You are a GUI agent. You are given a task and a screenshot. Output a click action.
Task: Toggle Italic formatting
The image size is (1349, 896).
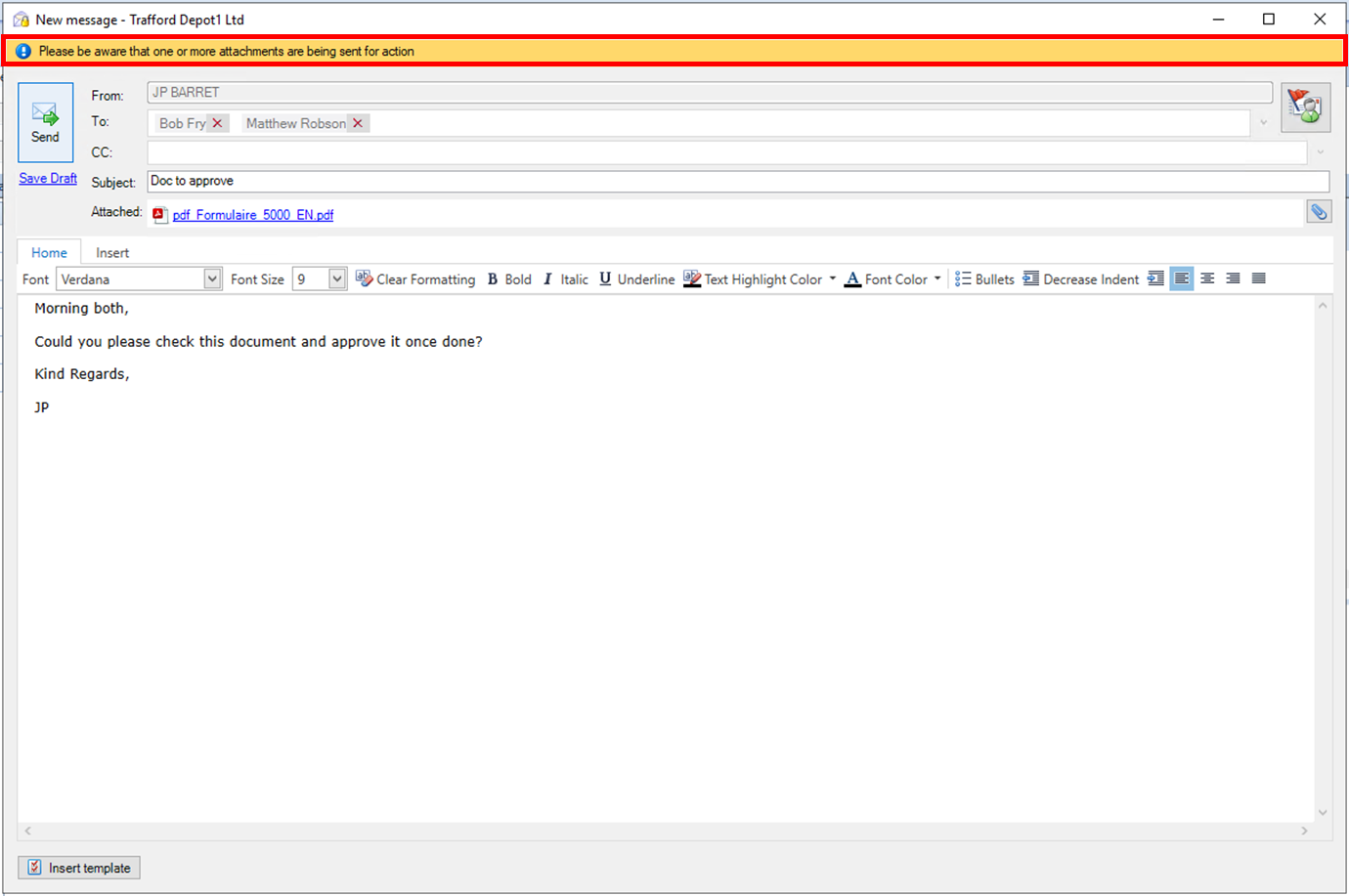click(566, 278)
